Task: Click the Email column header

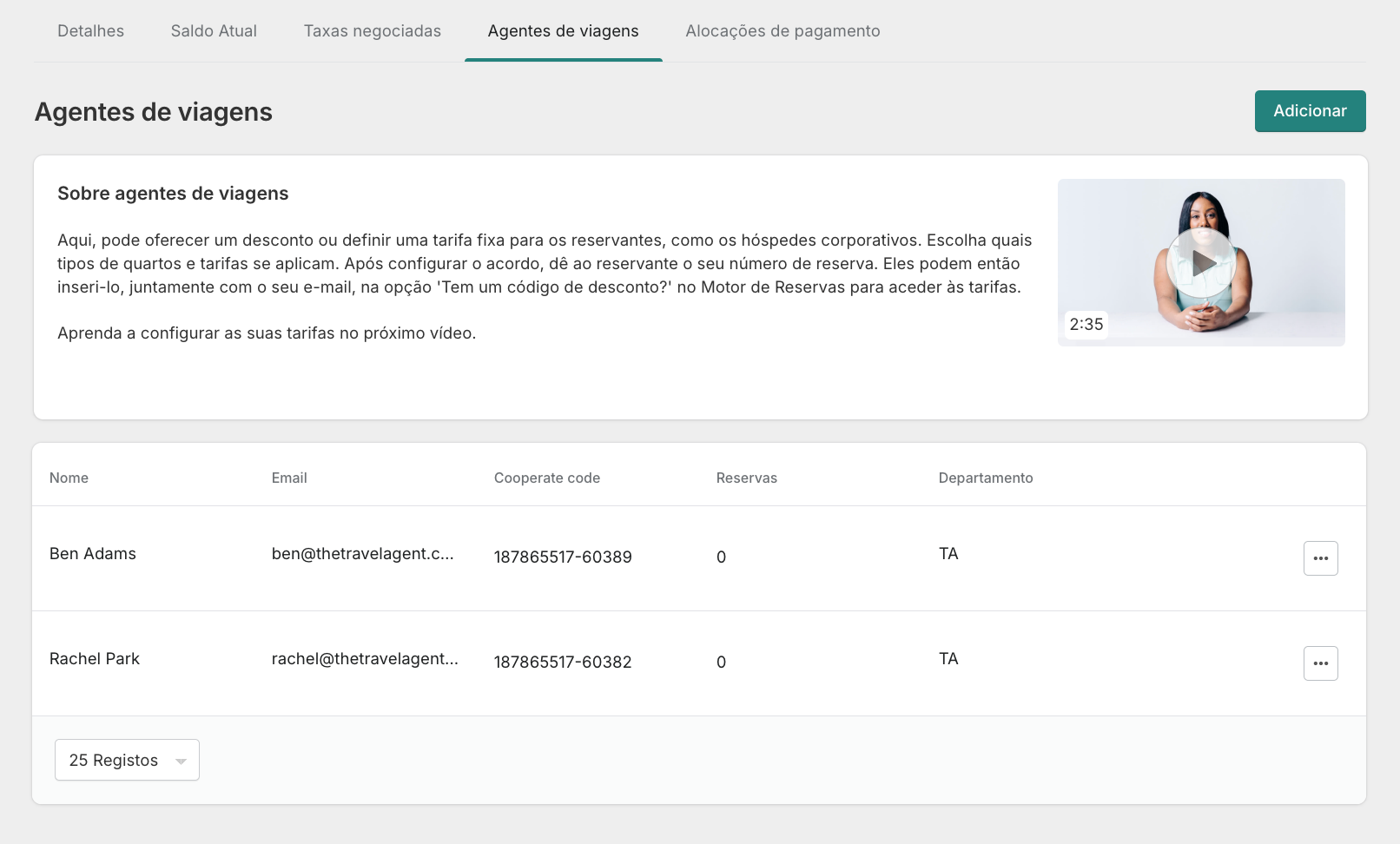Action: click(x=289, y=478)
